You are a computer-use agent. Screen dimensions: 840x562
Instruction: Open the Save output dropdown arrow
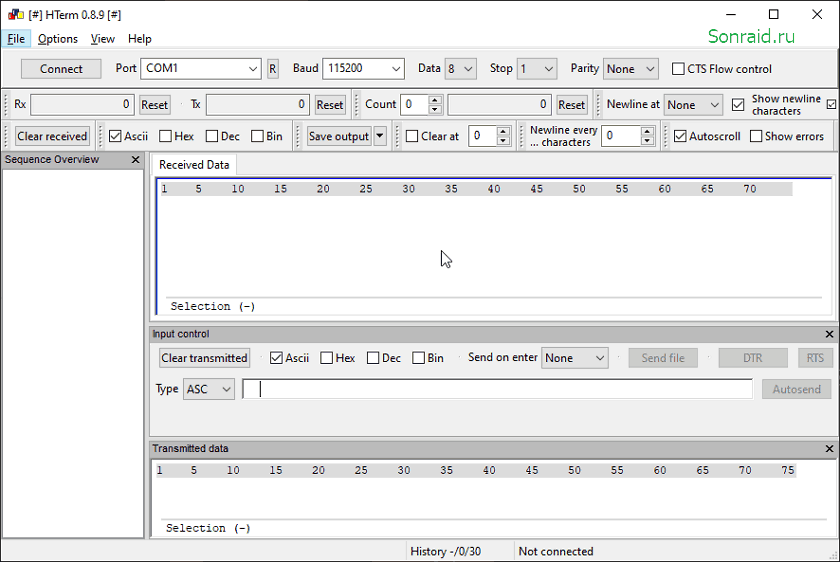click(x=380, y=136)
